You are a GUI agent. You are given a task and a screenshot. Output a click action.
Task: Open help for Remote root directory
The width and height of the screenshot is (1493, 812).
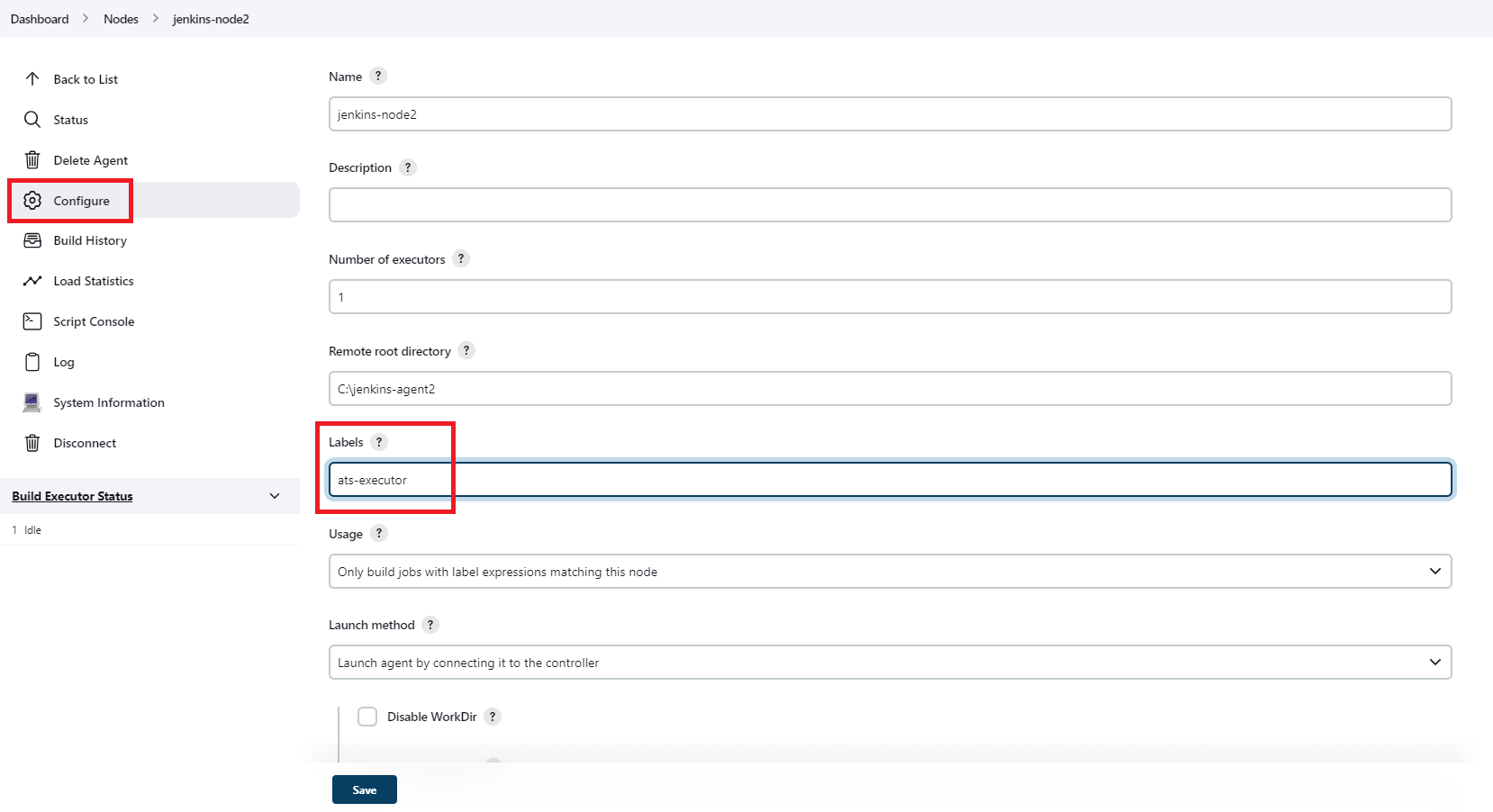[466, 350]
